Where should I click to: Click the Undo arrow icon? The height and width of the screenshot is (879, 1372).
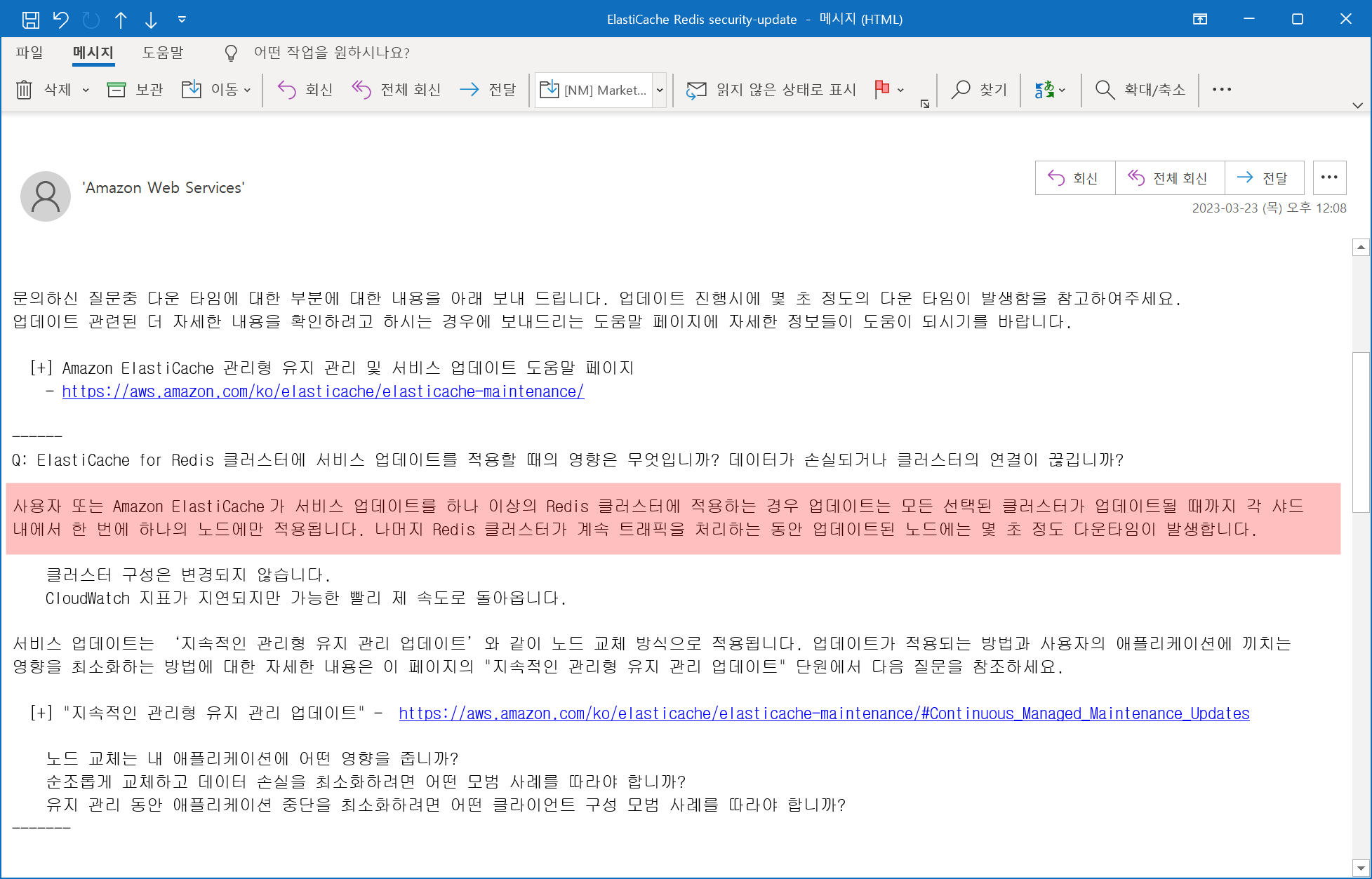[61, 20]
